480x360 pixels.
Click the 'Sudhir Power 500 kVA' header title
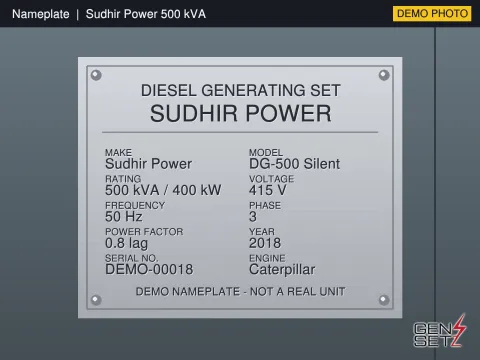pyautogui.click(x=146, y=14)
